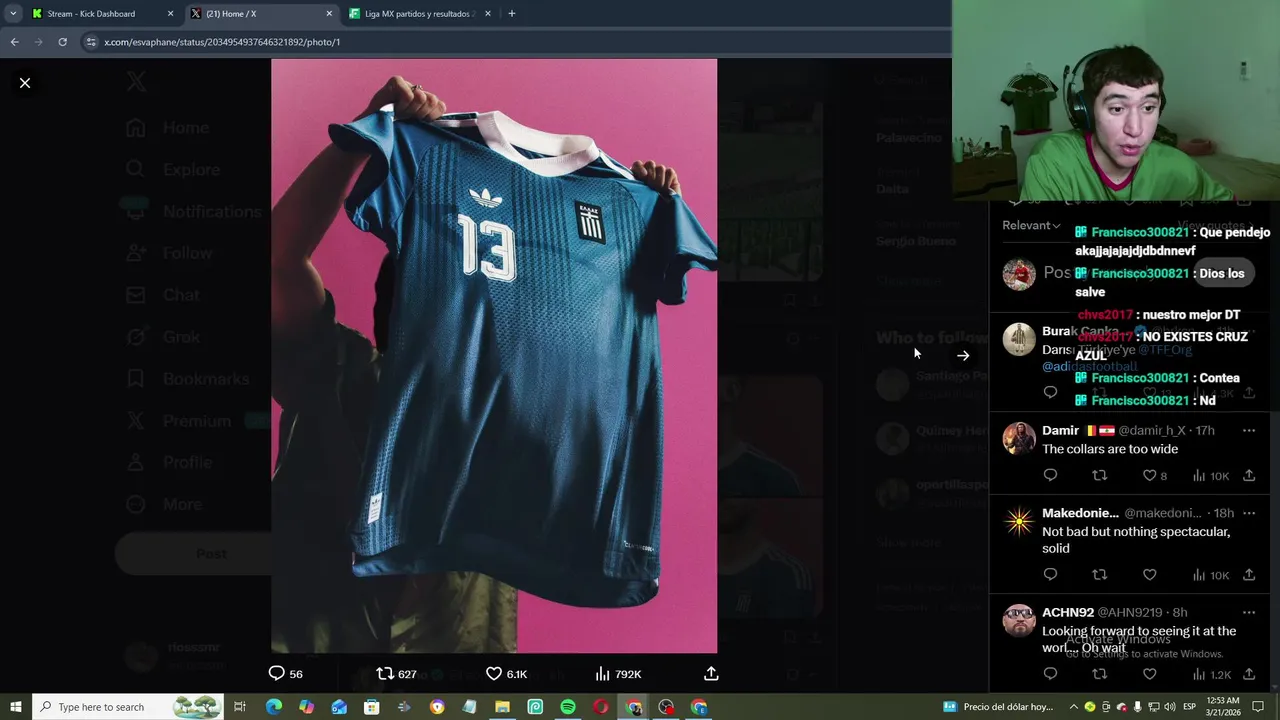Switch ESP input language indicator
Screen dimensions: 1280x720
pos(1190,707)
